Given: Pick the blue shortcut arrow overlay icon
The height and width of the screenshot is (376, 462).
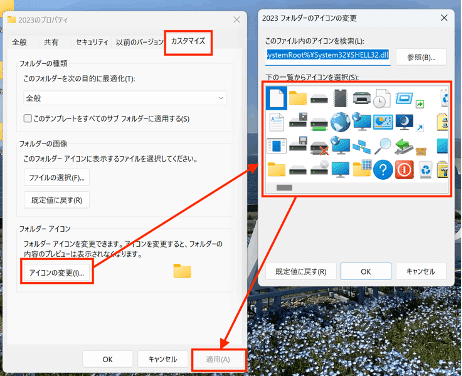Looking at the screenshot, I should pos(420,128).
